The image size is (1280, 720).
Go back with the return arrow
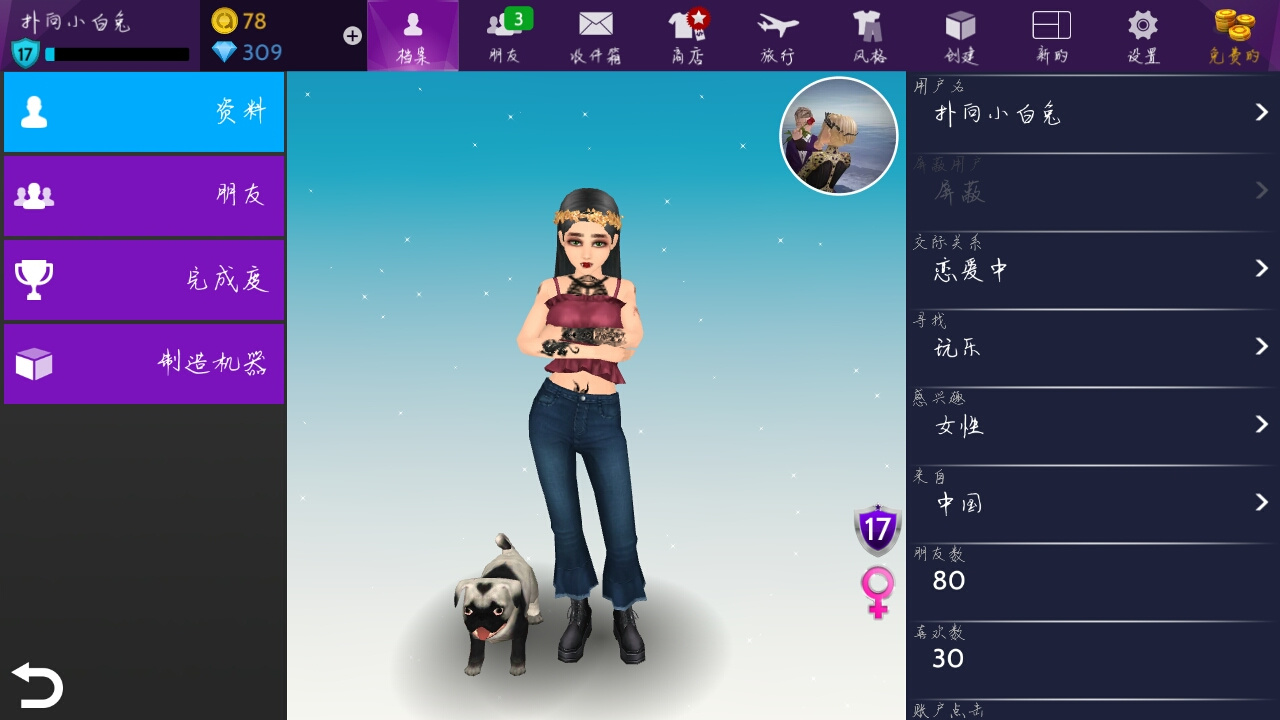(37, 685)
